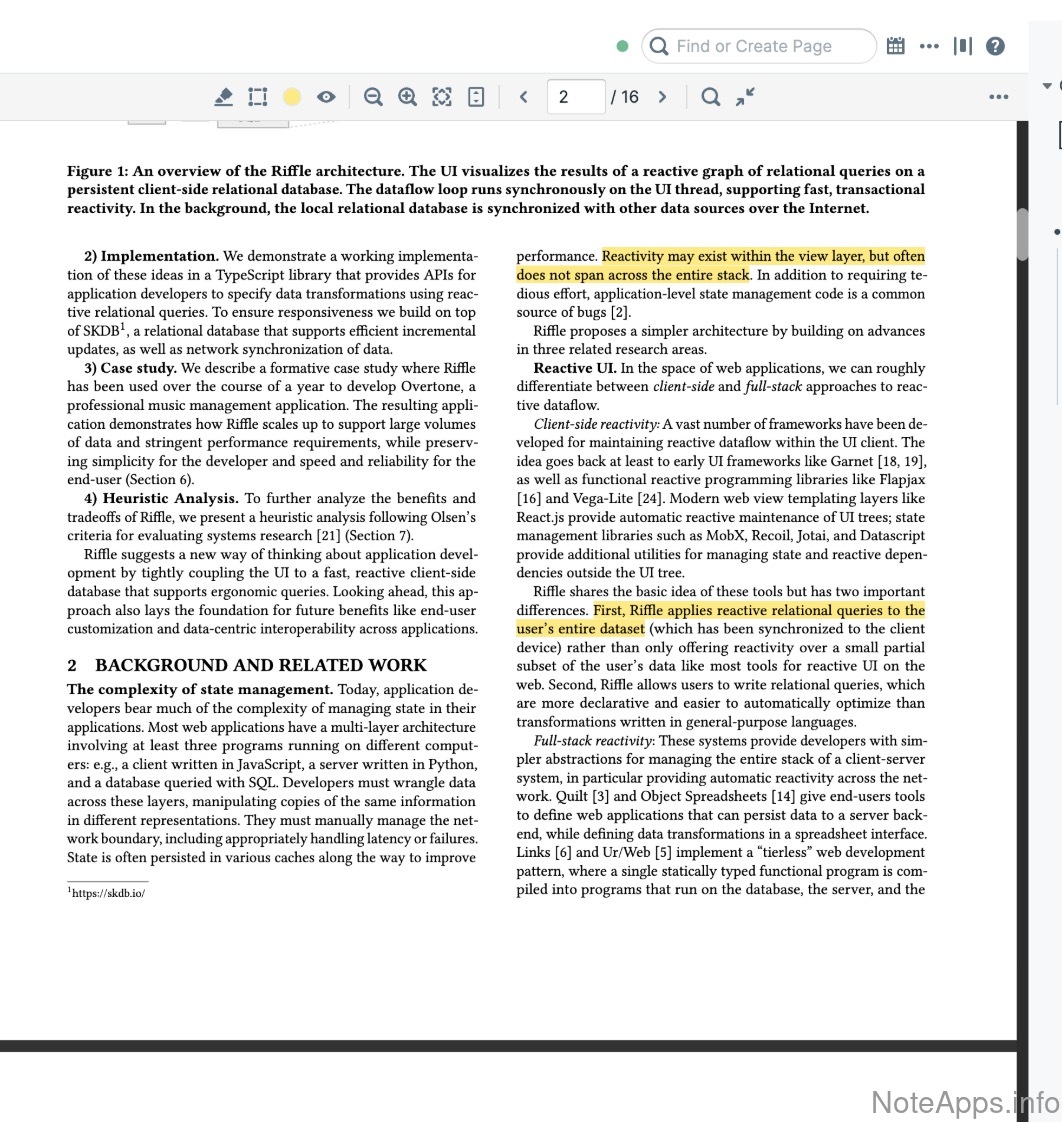
Task: Search within the PDF document
Action: tap(710, 97)
